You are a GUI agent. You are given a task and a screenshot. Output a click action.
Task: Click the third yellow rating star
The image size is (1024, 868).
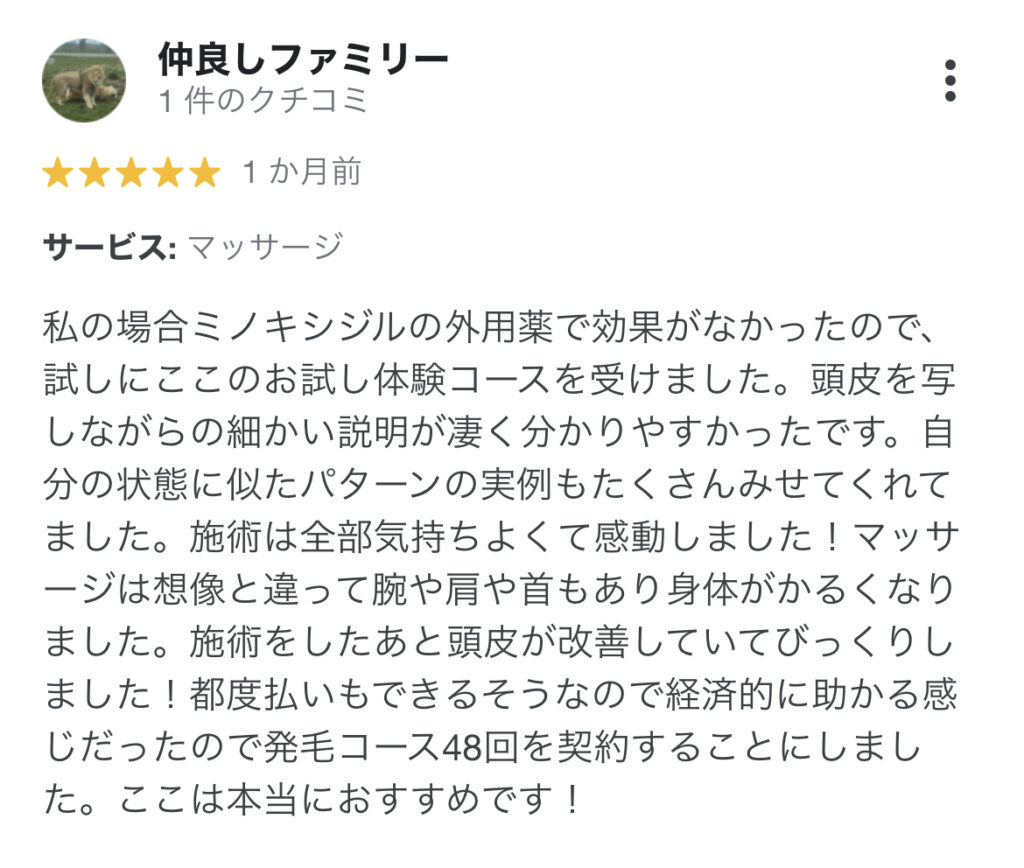point(131,173)
